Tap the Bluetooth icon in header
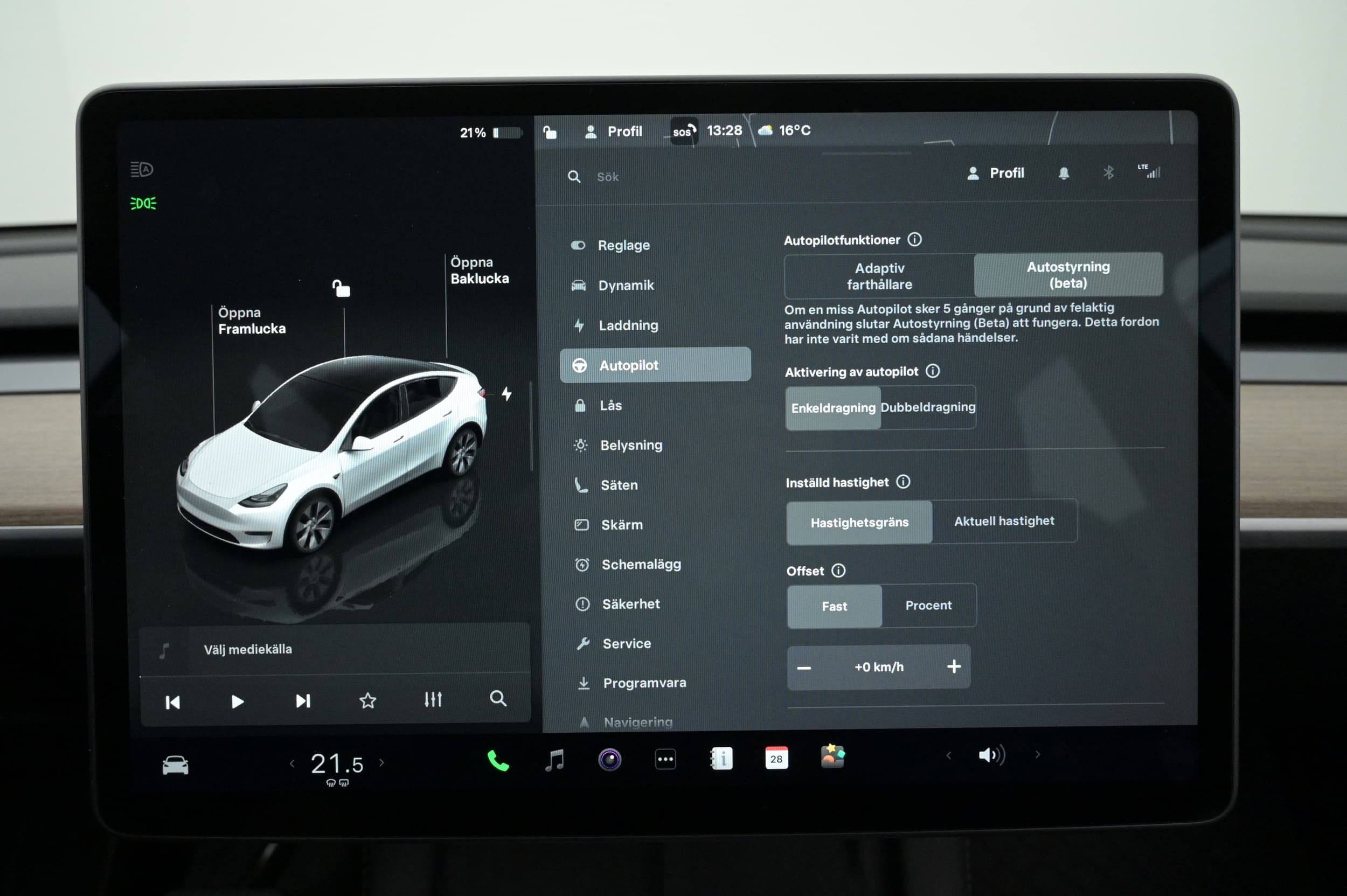1347x896 pixels. (x=1108, y=172)
